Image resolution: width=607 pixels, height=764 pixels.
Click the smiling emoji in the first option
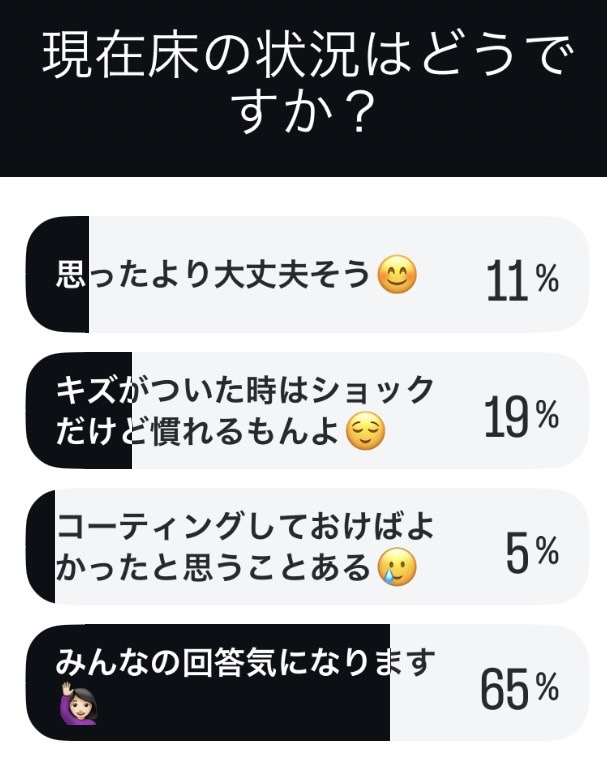pyautogui.click(x=397, y=274)
